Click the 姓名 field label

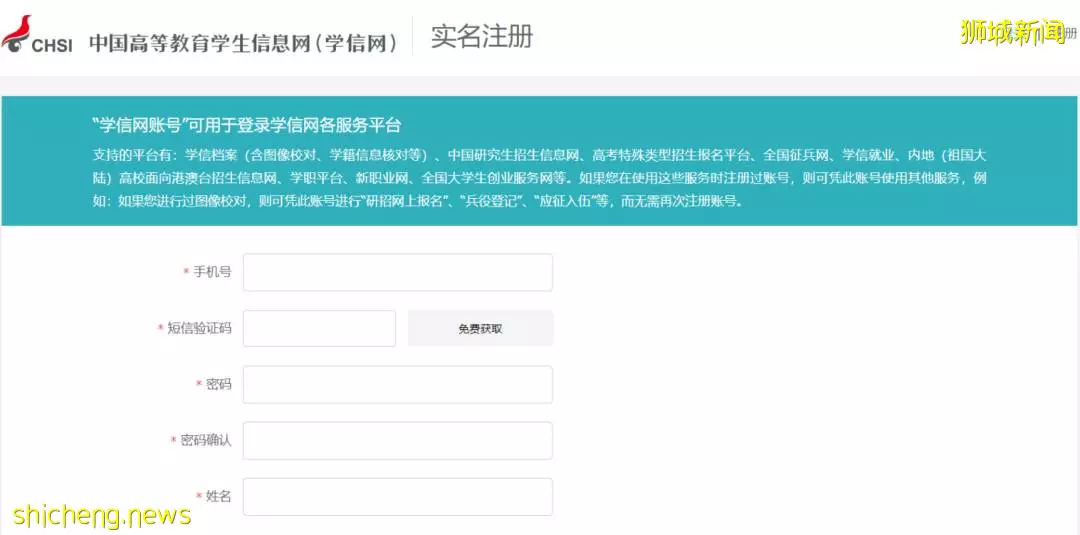(x=214, y=496)
